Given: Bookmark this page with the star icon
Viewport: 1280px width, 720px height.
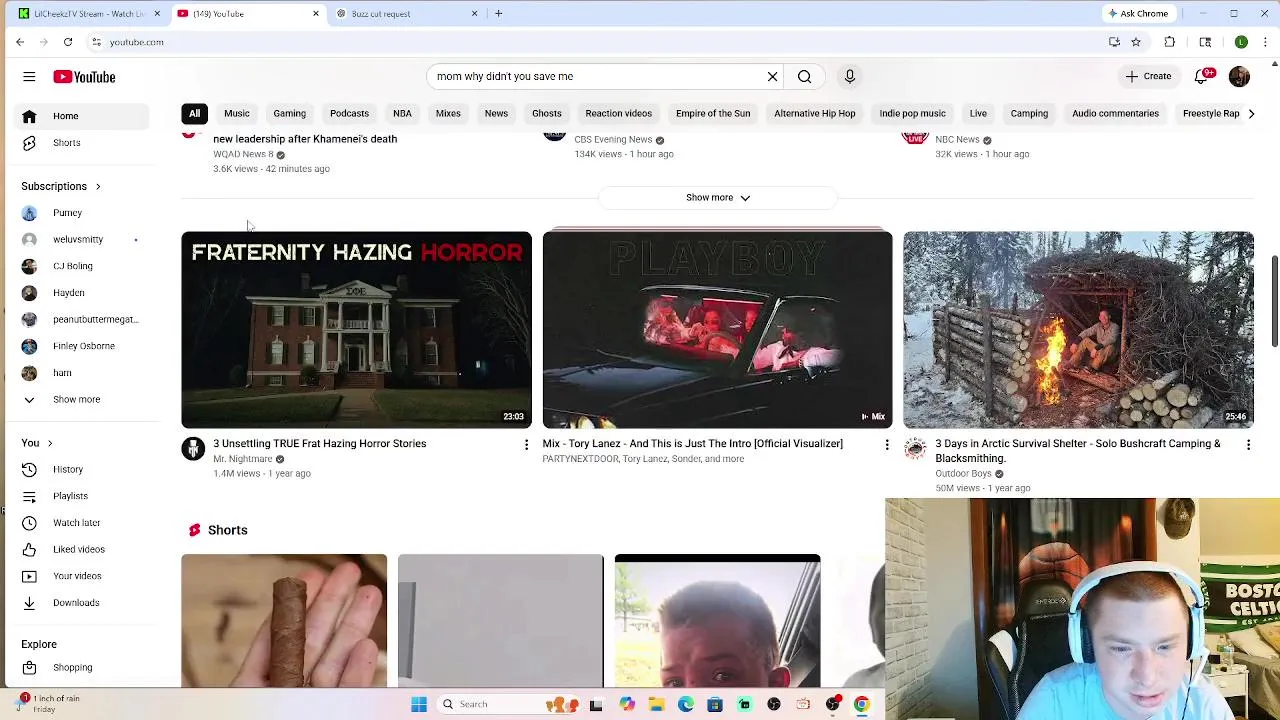Looking at the screenshot, I should point(1136,42).
